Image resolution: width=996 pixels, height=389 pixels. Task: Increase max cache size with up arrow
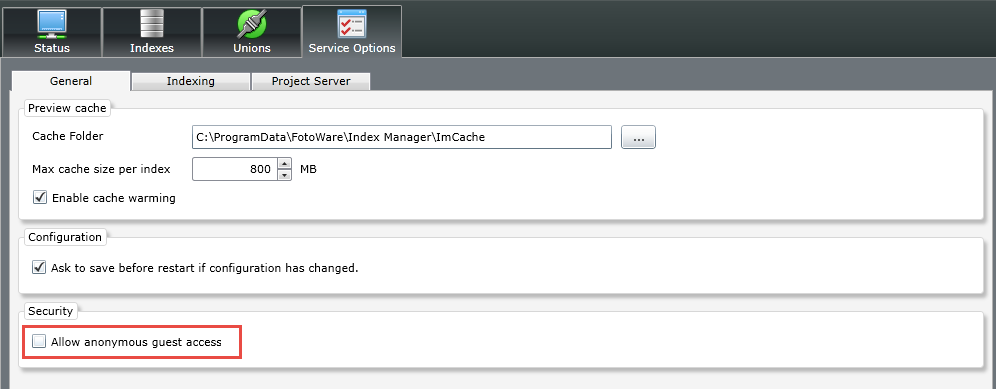click(285, 164)
